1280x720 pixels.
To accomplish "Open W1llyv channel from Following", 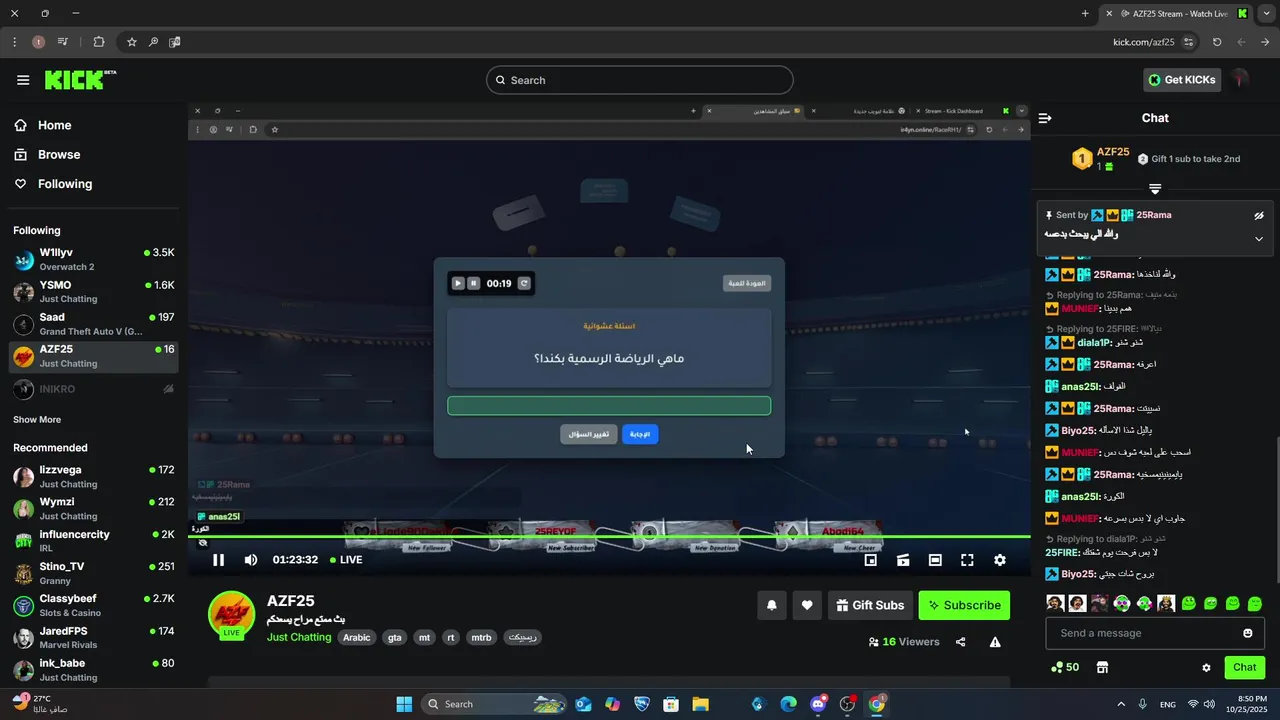I will (94, 260).
